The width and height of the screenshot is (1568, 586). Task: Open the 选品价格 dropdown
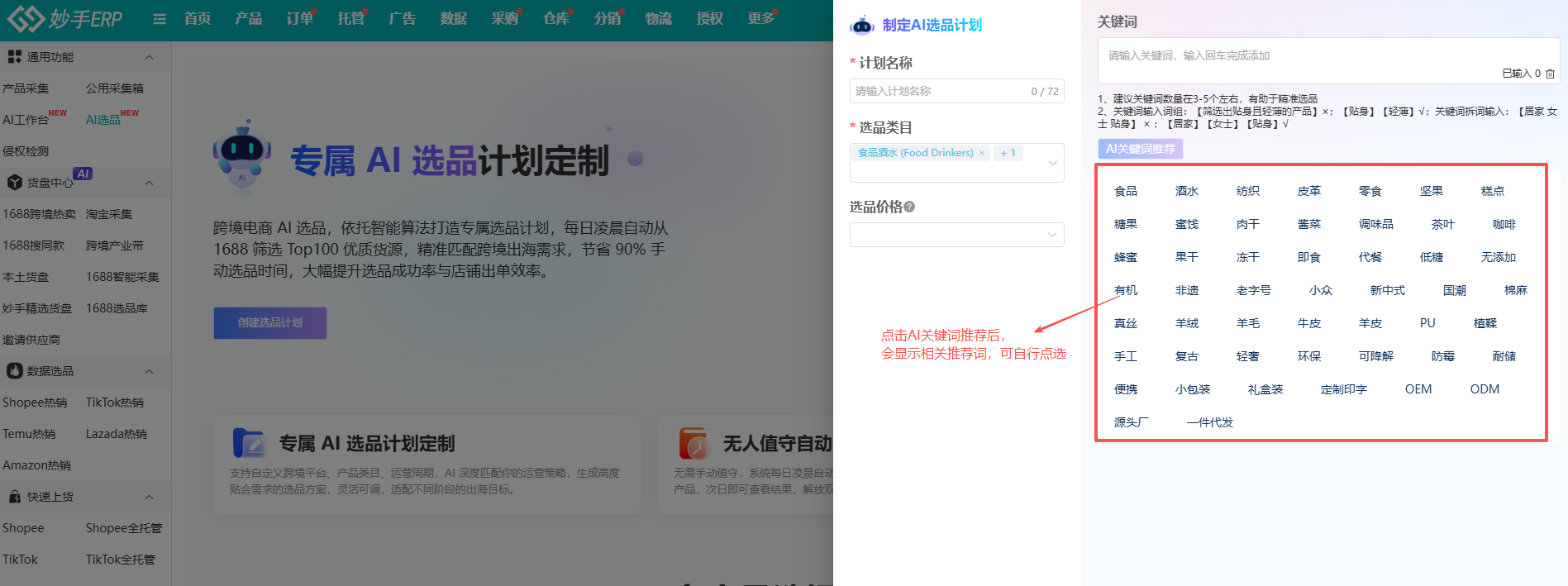click(x=957, y=235)
